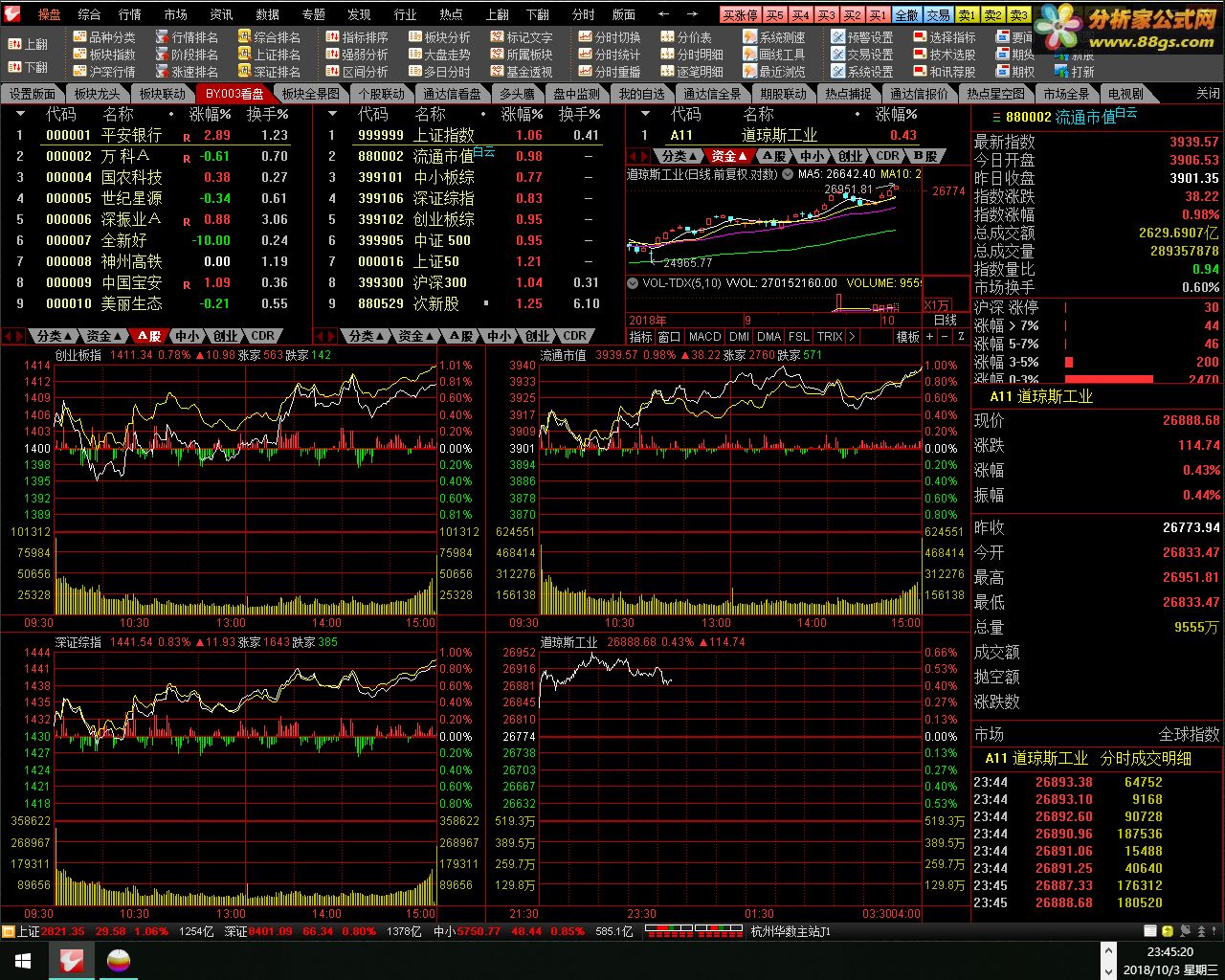Open 沪深行情 toolbar item

click(104, 72)
